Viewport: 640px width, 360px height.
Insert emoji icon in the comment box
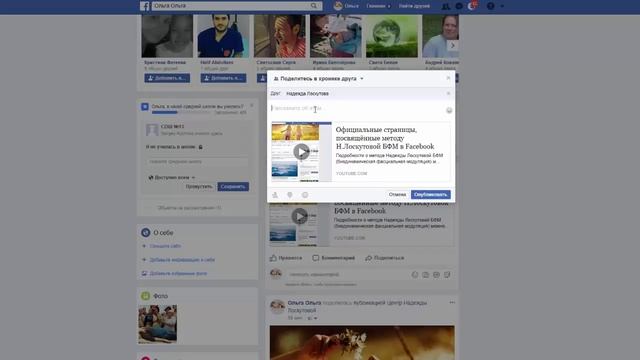(x=415, y=275)
